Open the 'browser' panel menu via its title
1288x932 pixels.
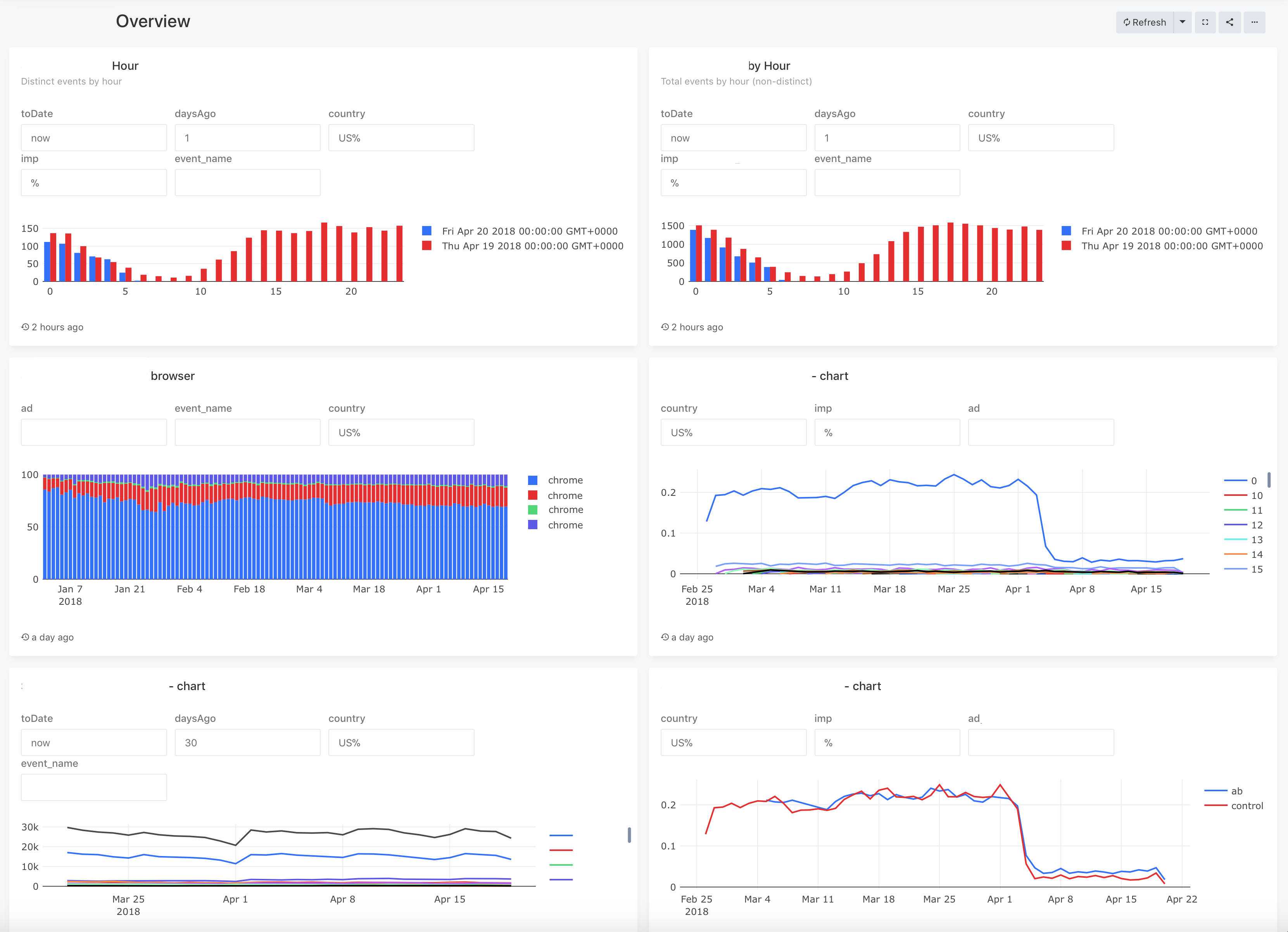pyautogui.click(x=173, y=375)
